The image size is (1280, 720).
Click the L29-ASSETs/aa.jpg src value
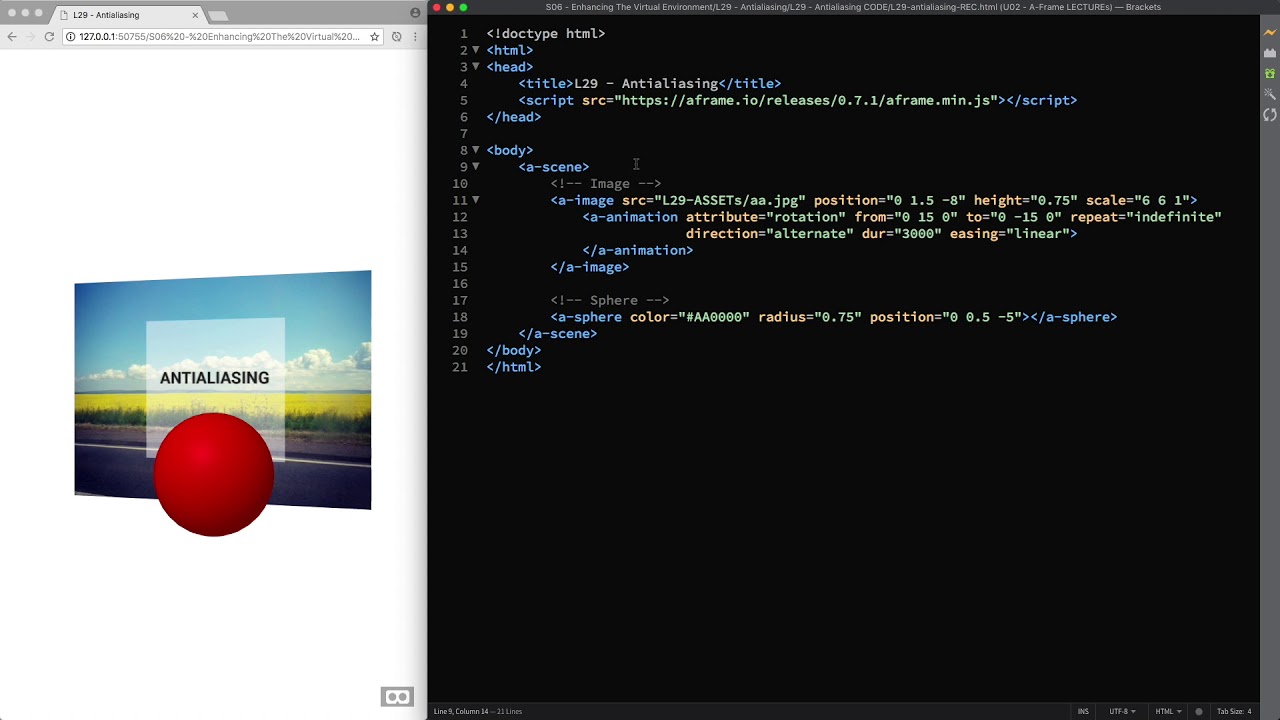[x=730, y=200]
